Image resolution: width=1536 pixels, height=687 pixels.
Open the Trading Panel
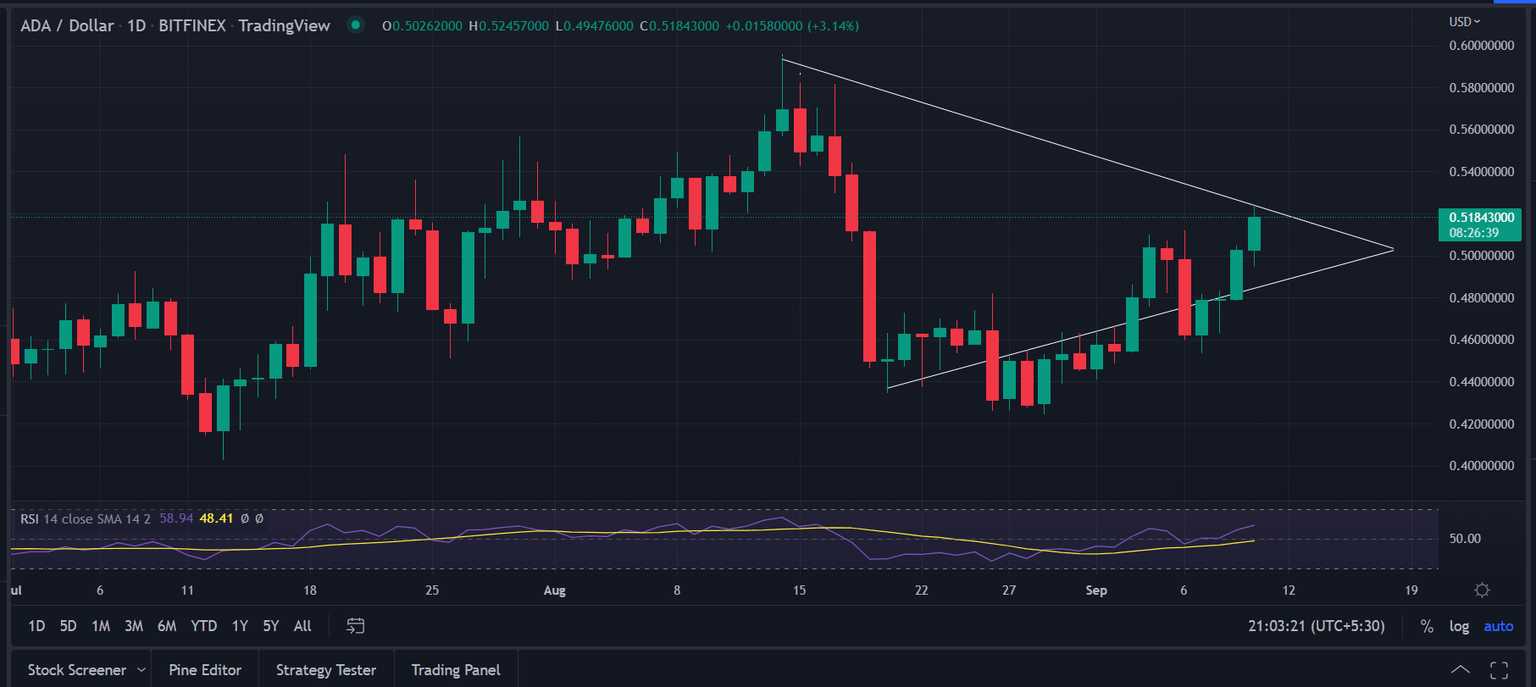click(456, 669)
